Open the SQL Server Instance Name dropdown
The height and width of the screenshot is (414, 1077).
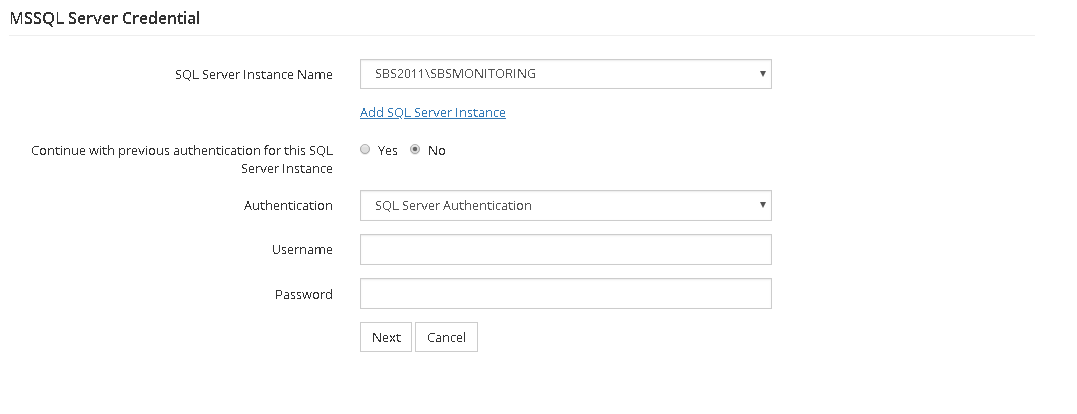click(565, 74)
